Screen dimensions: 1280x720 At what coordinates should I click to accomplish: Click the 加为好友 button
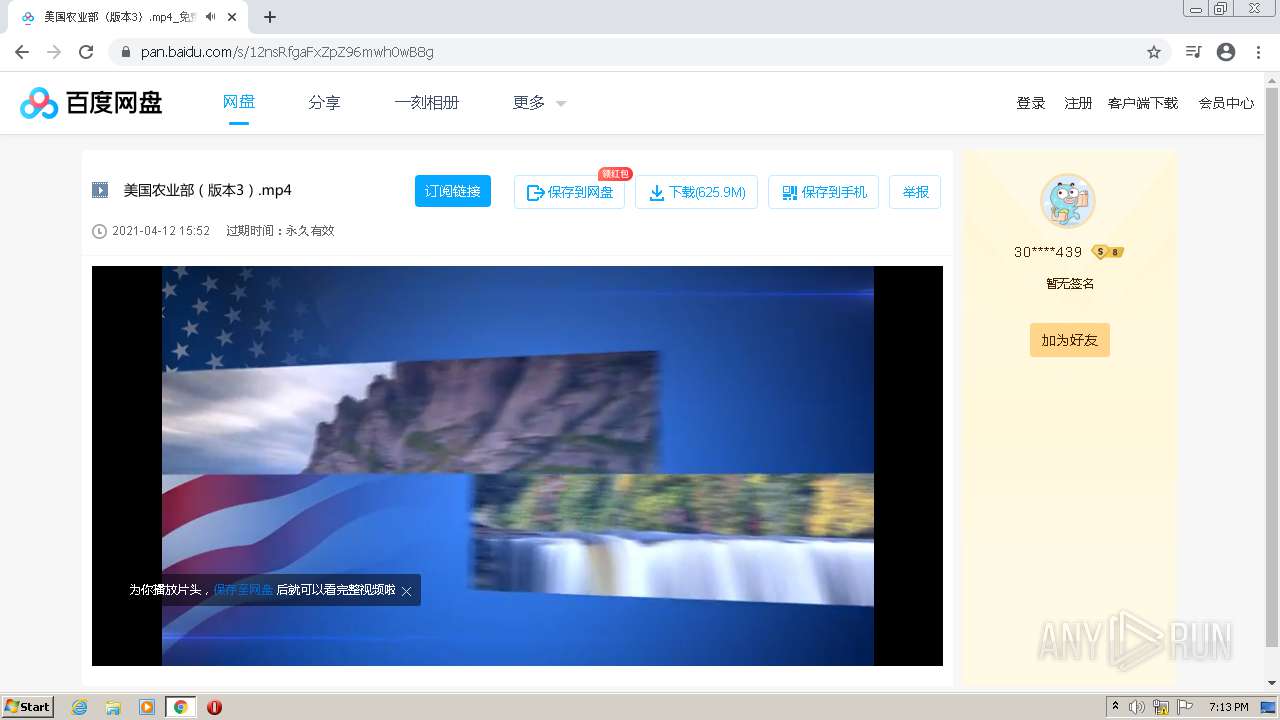coord(1070,340)
